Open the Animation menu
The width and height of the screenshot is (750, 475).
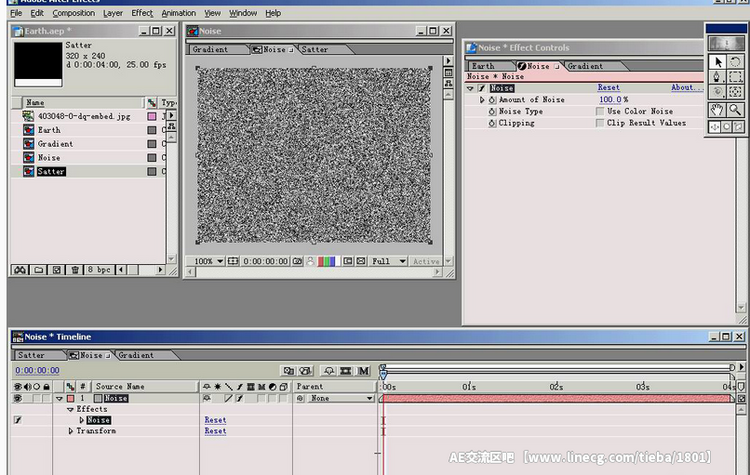[178, 13]
